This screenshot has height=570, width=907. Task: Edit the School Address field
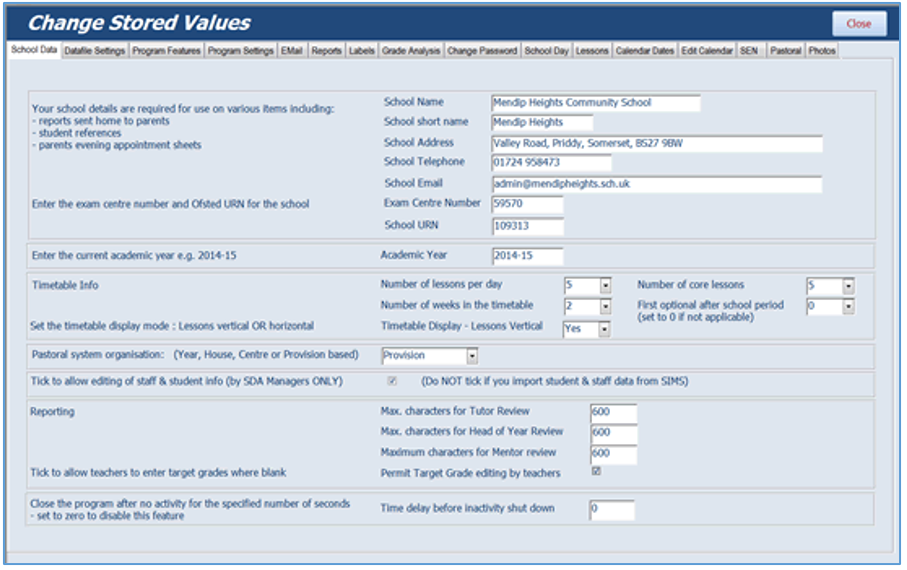(657, 144)
